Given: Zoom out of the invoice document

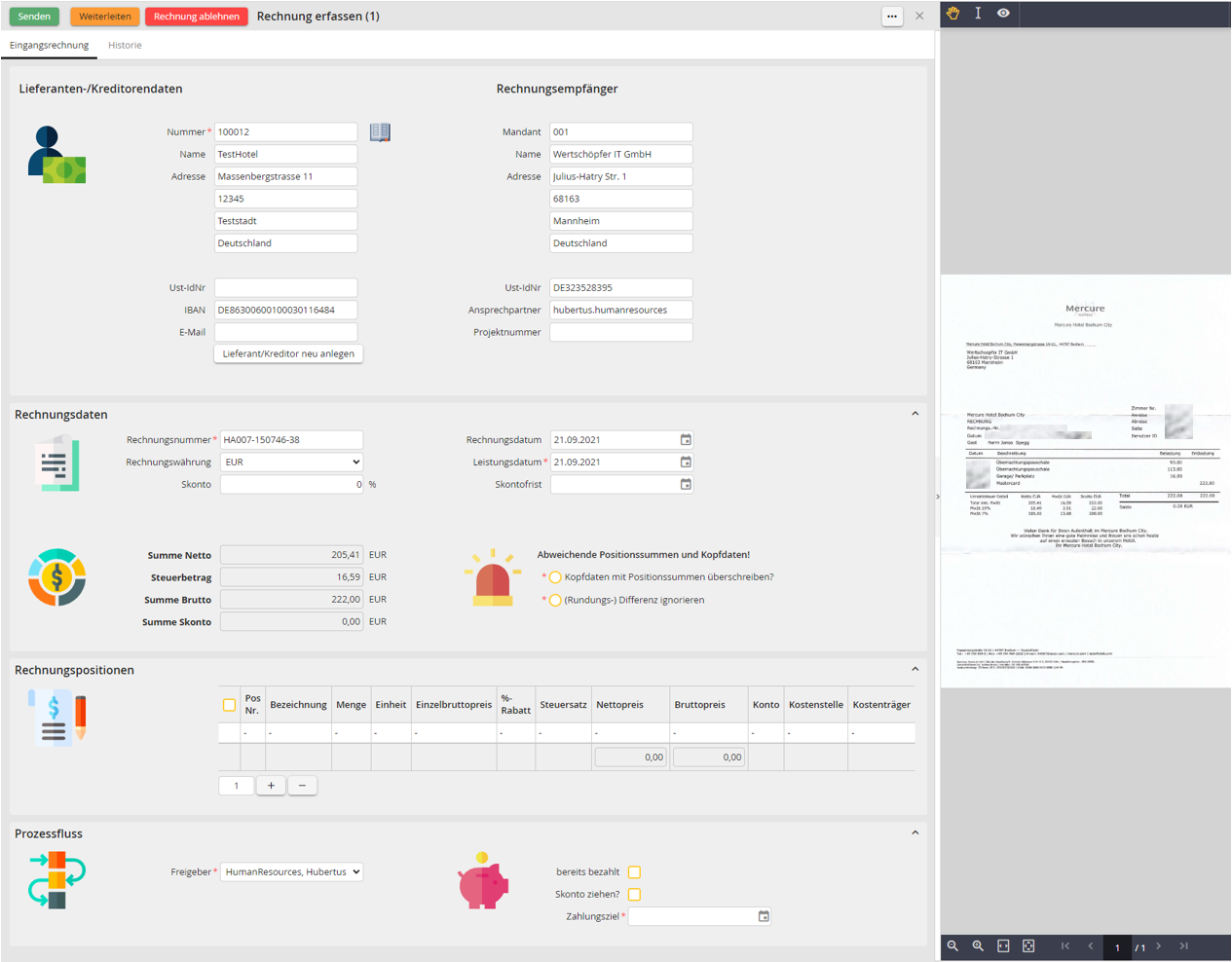Looking at the screenshot, I should click(953, 946).
